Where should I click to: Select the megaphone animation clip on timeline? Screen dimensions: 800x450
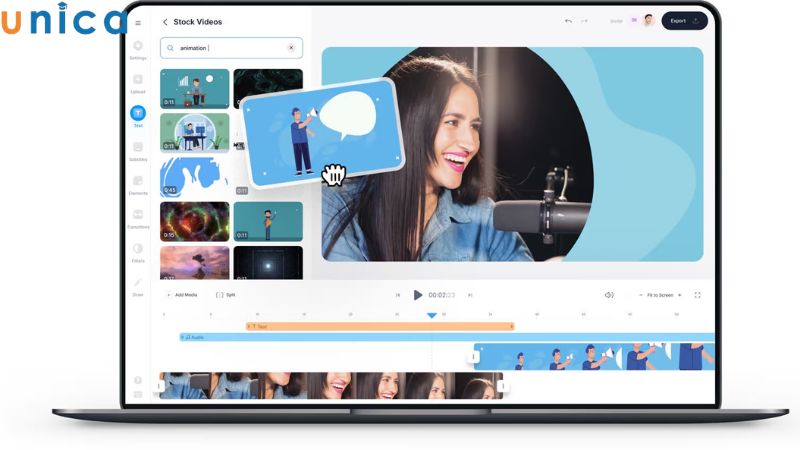594,357
